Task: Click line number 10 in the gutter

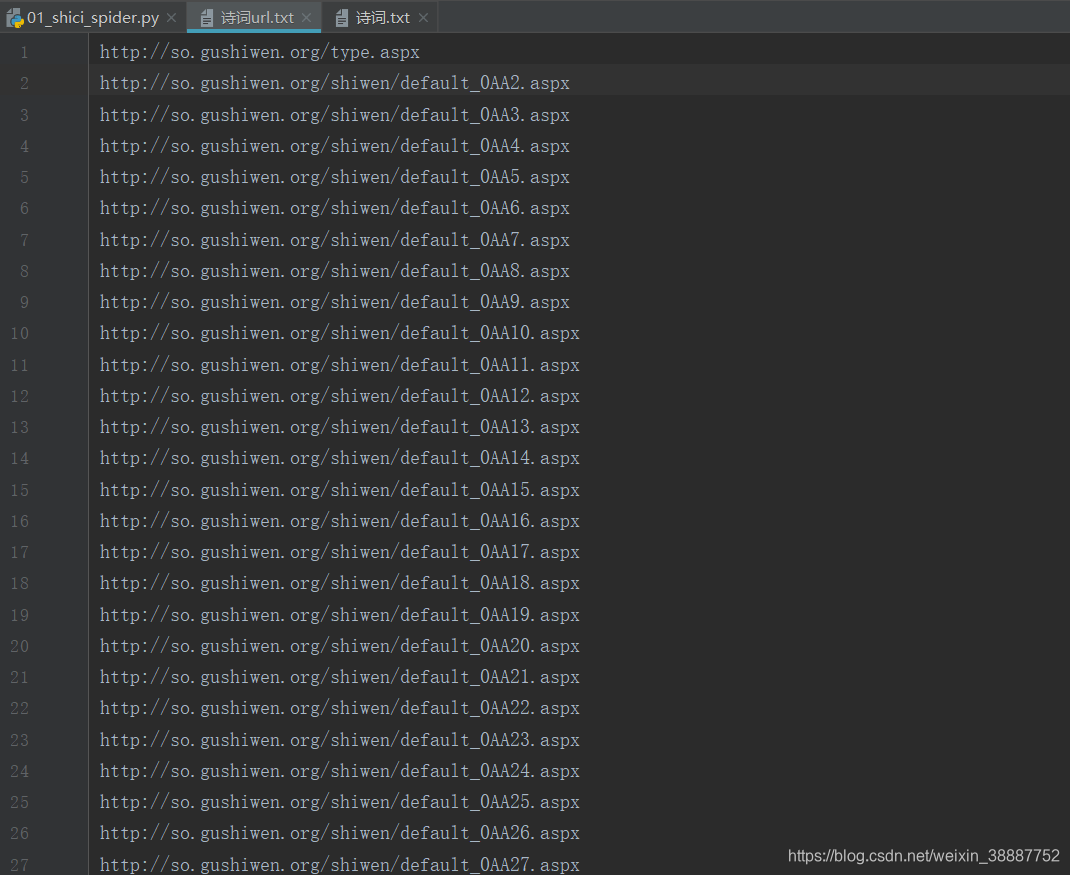Action: 20,333
